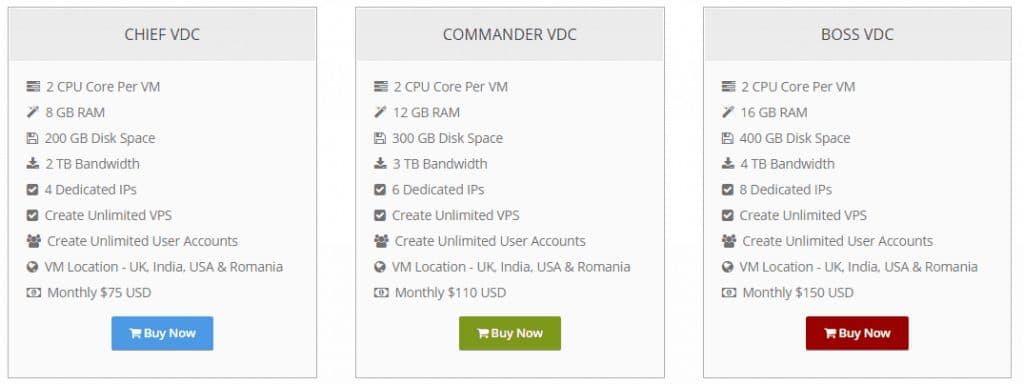Screen dimensions: 1024x384
Task: Select the COMMANDER VDC header
Action: coord(509,35)
